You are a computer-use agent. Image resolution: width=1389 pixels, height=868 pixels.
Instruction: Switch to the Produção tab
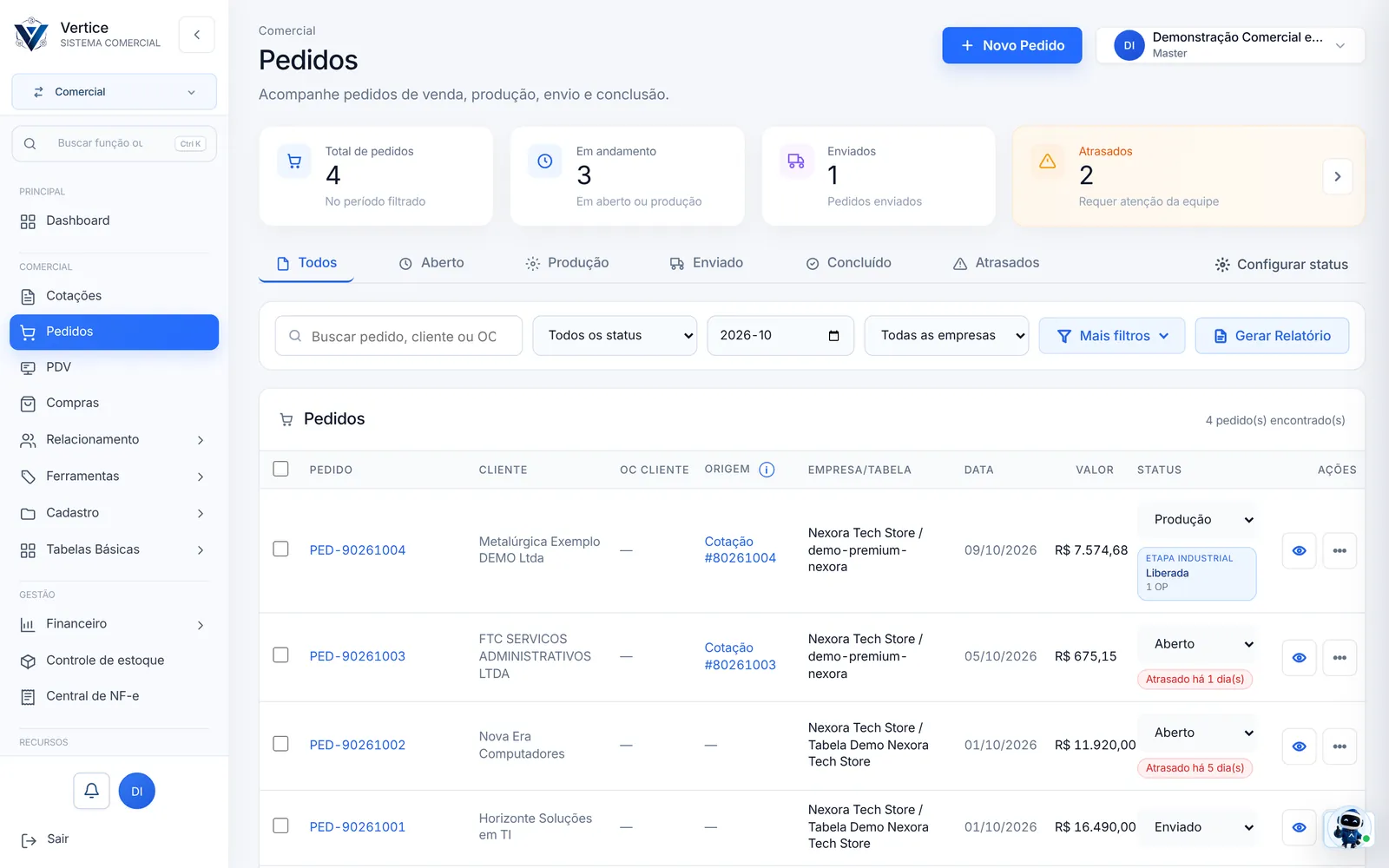coord(567,263)
